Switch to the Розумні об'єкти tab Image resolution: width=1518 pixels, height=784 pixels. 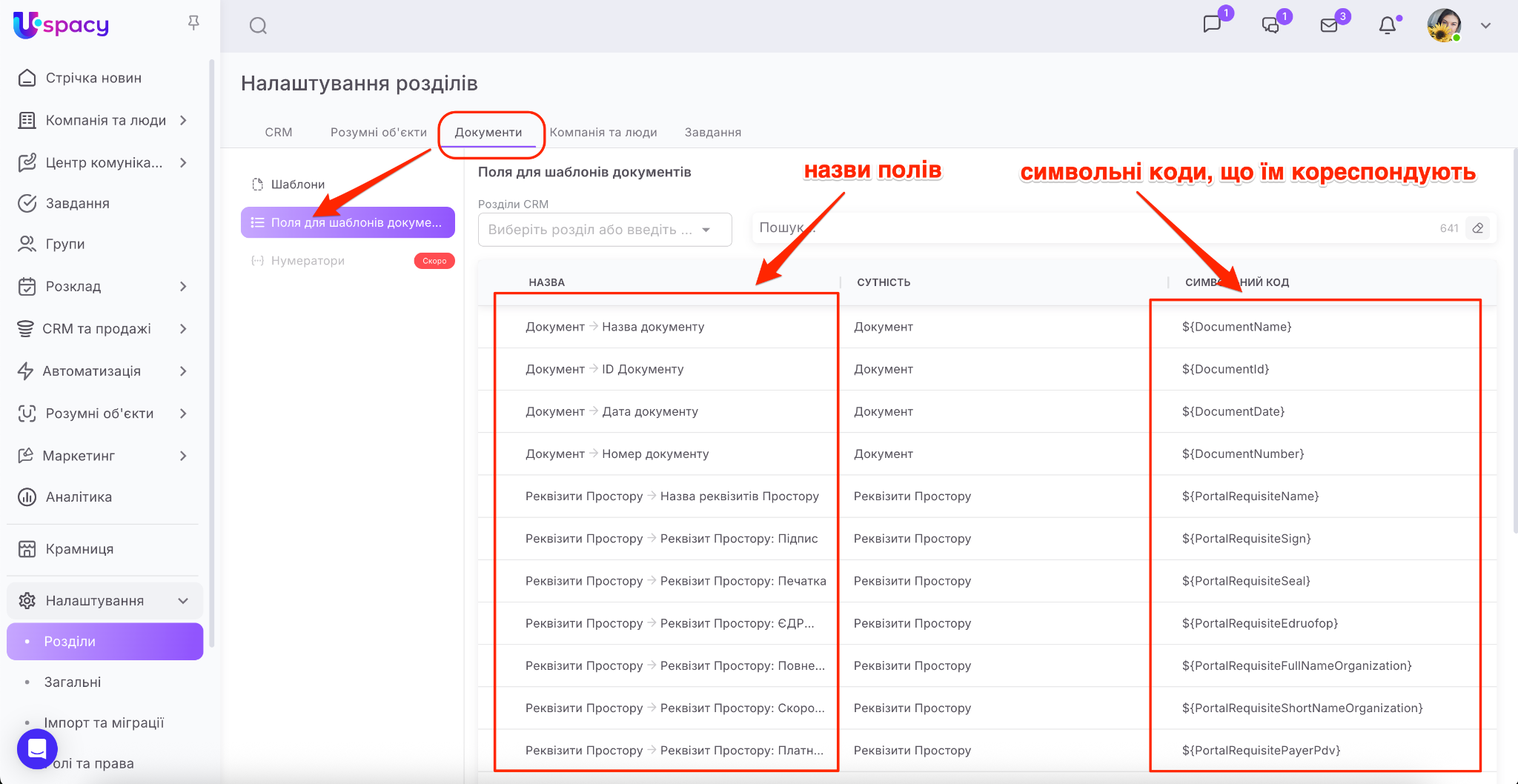[378, 132]
